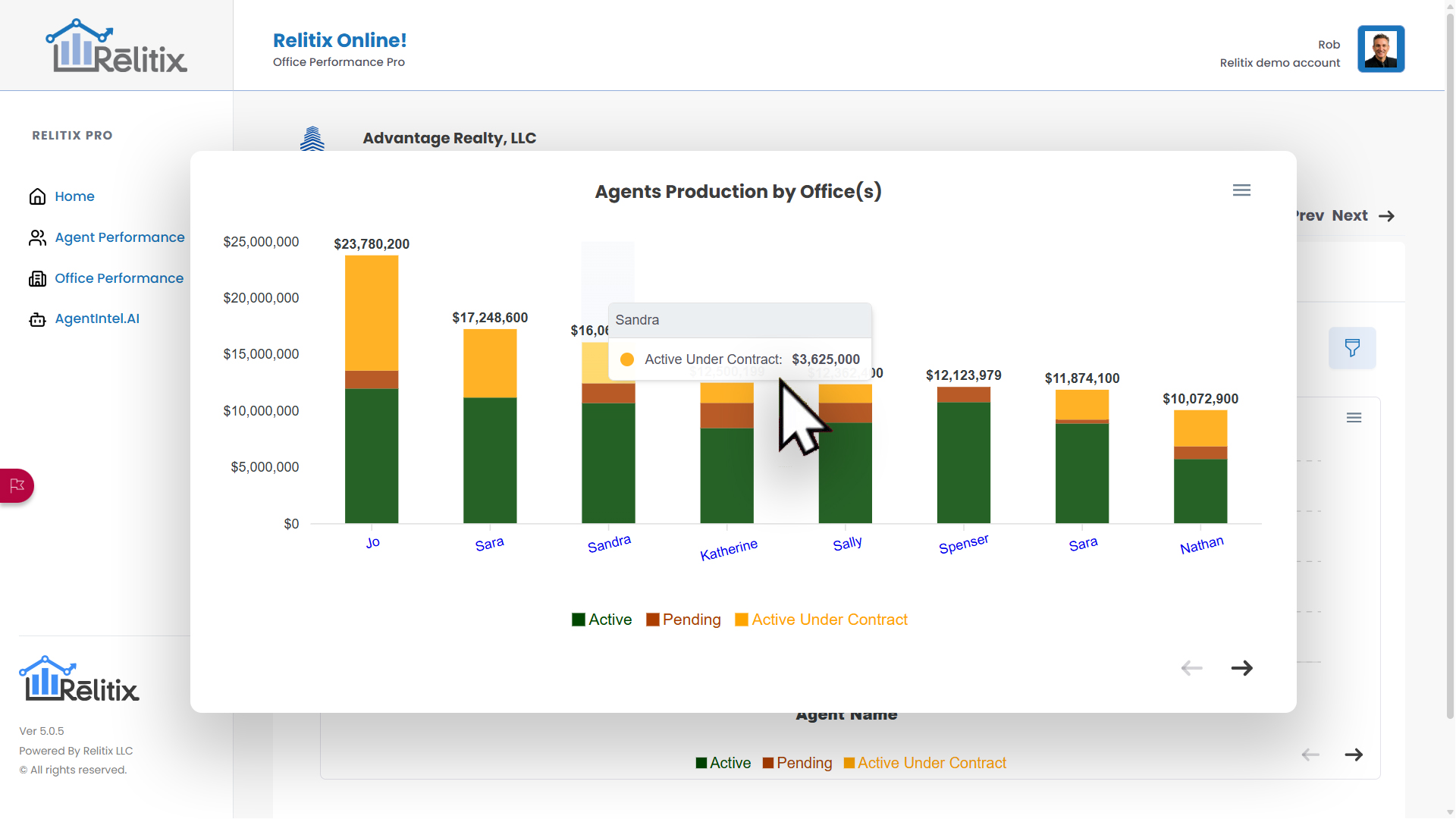Open the lower chart's hamburger menu
This screenshot has height=819, width=1456.
tap(1354, 417)
